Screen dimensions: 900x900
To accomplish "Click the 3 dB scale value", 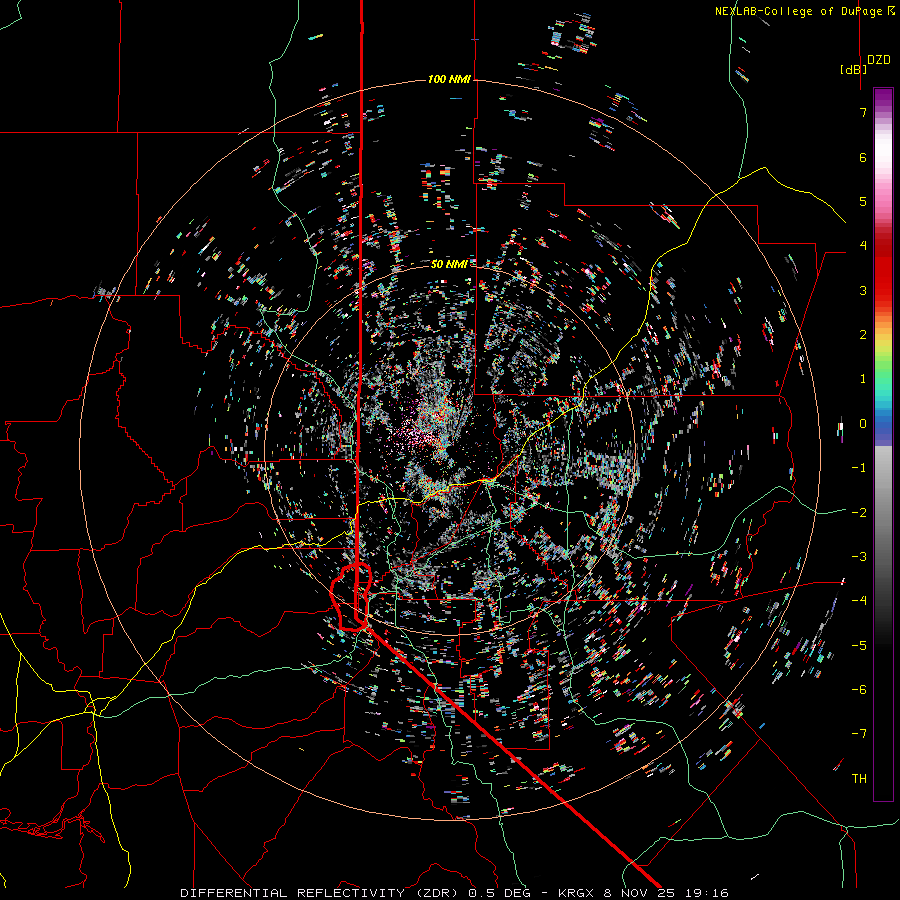I will pos(863,290).
